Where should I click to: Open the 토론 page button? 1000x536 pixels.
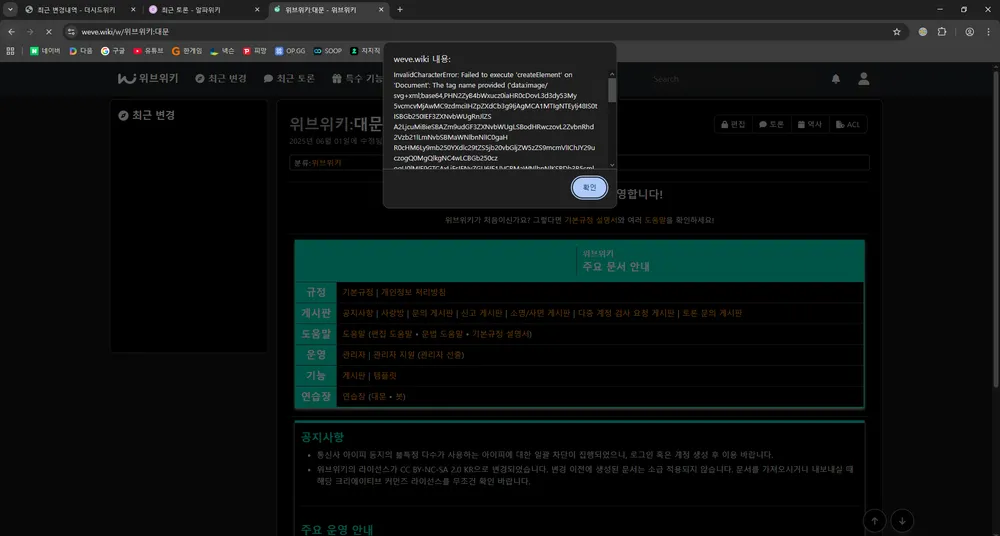coord(771,124)
